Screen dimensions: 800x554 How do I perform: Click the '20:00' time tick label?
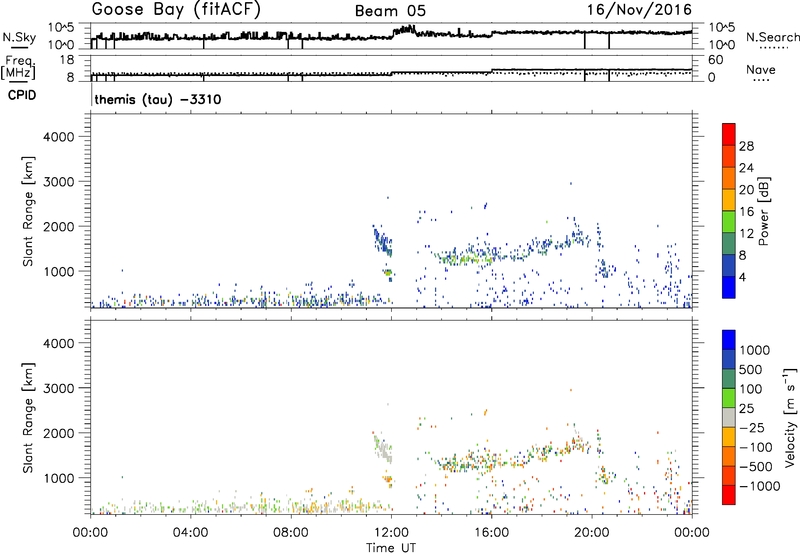point(591,533)
